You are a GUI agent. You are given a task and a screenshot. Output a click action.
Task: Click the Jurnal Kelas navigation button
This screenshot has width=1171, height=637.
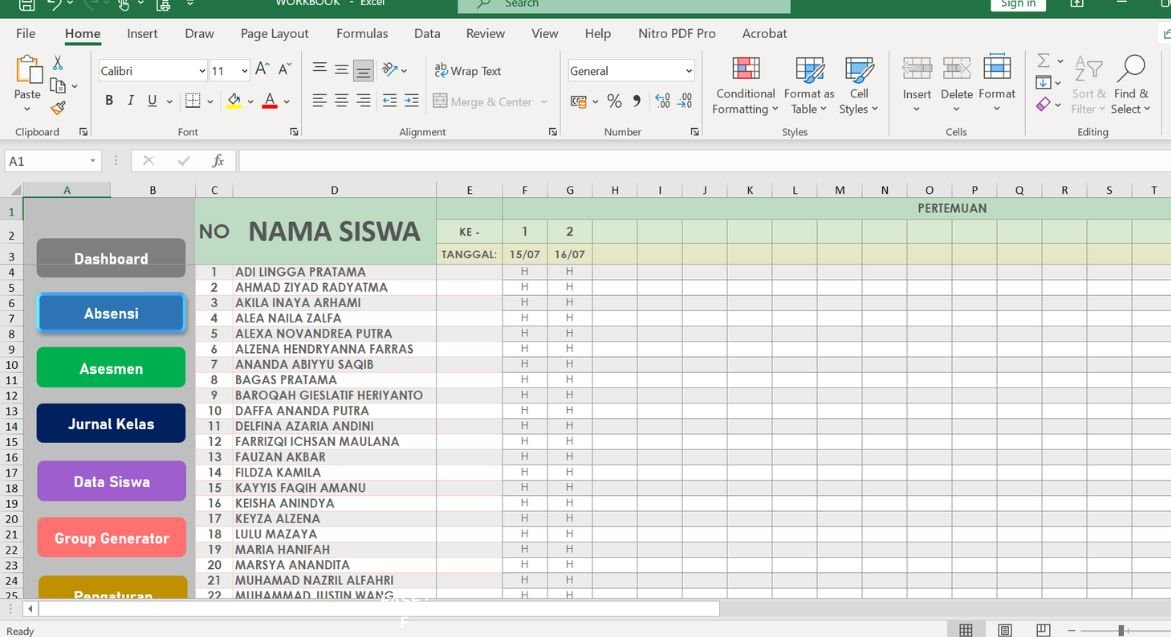[111, 423]
